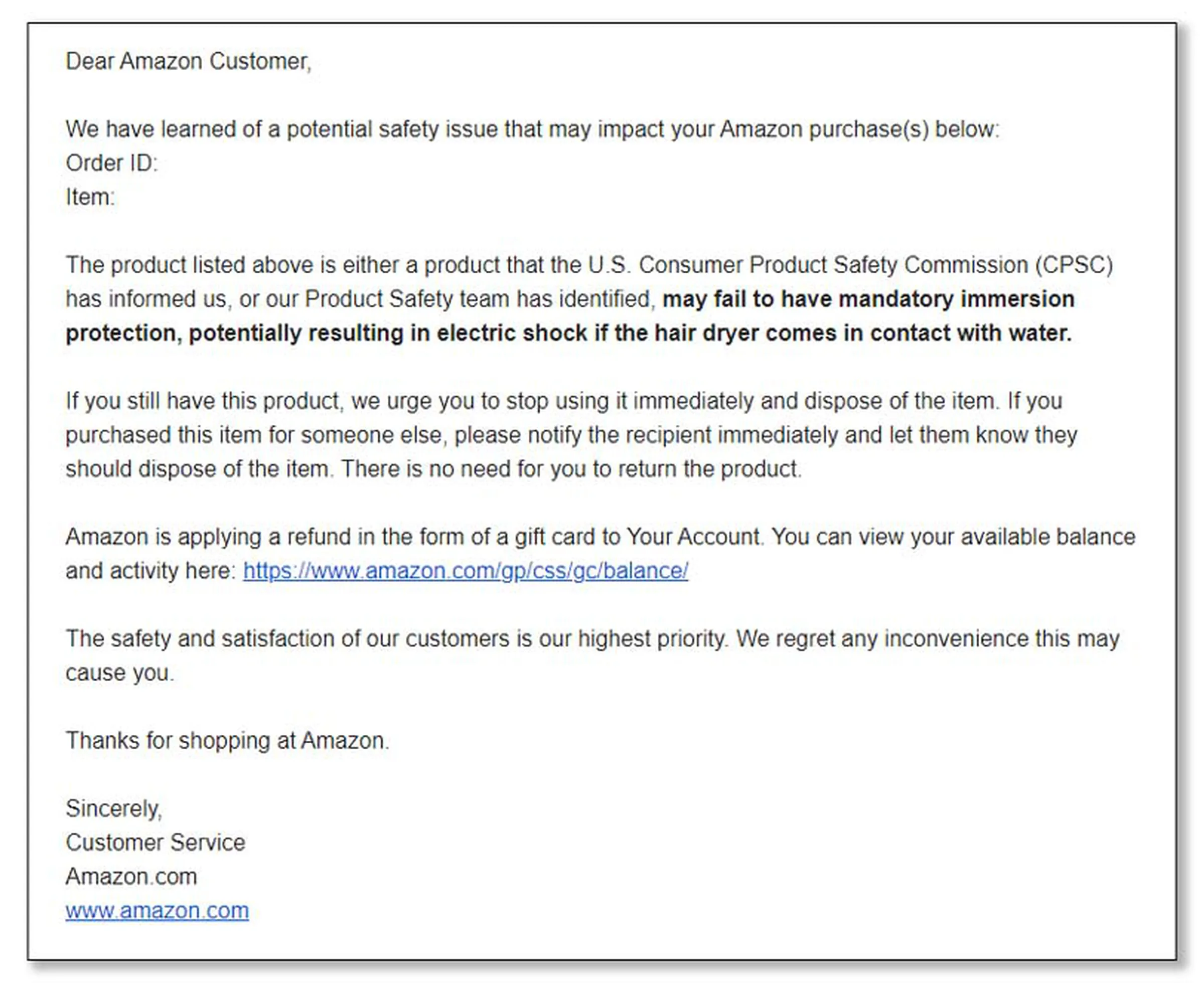The height and width of the screenshot is (983, 1204).
Task: Open the Amazon gift card balance link
Action: point(466,571)
